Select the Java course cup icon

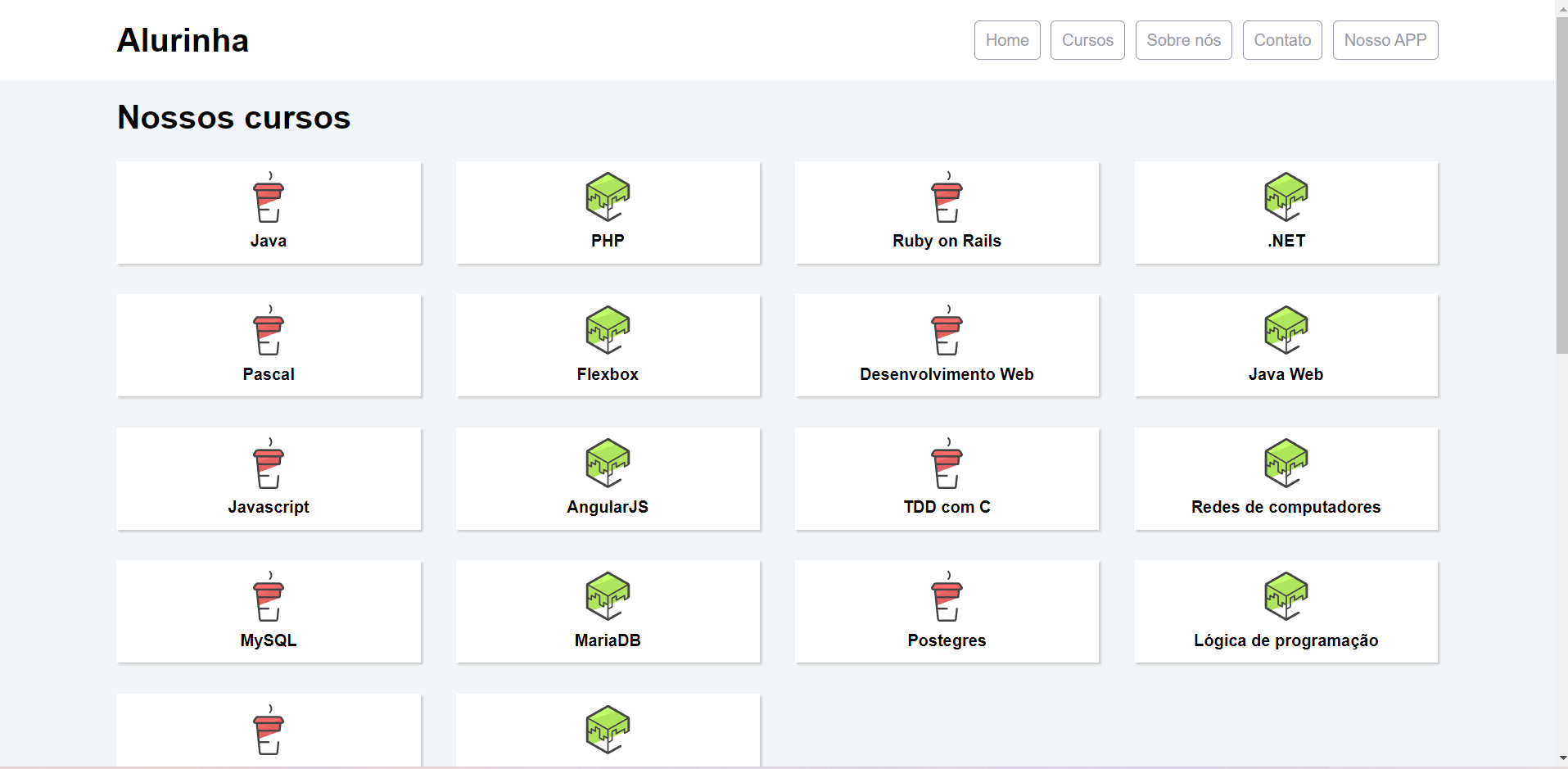coord(268,198)
